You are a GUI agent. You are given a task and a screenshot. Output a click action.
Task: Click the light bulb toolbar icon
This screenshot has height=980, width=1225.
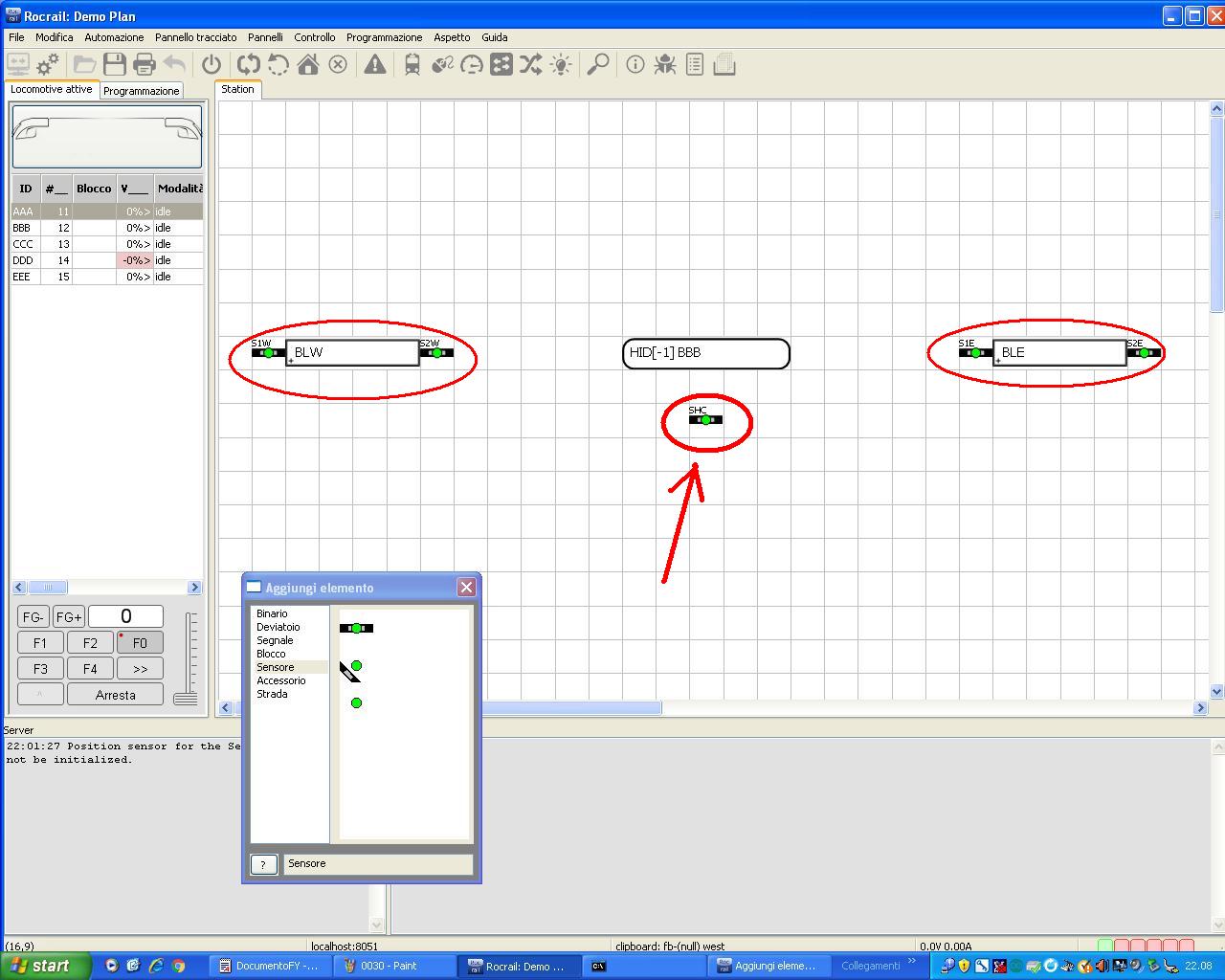[561, 64]
